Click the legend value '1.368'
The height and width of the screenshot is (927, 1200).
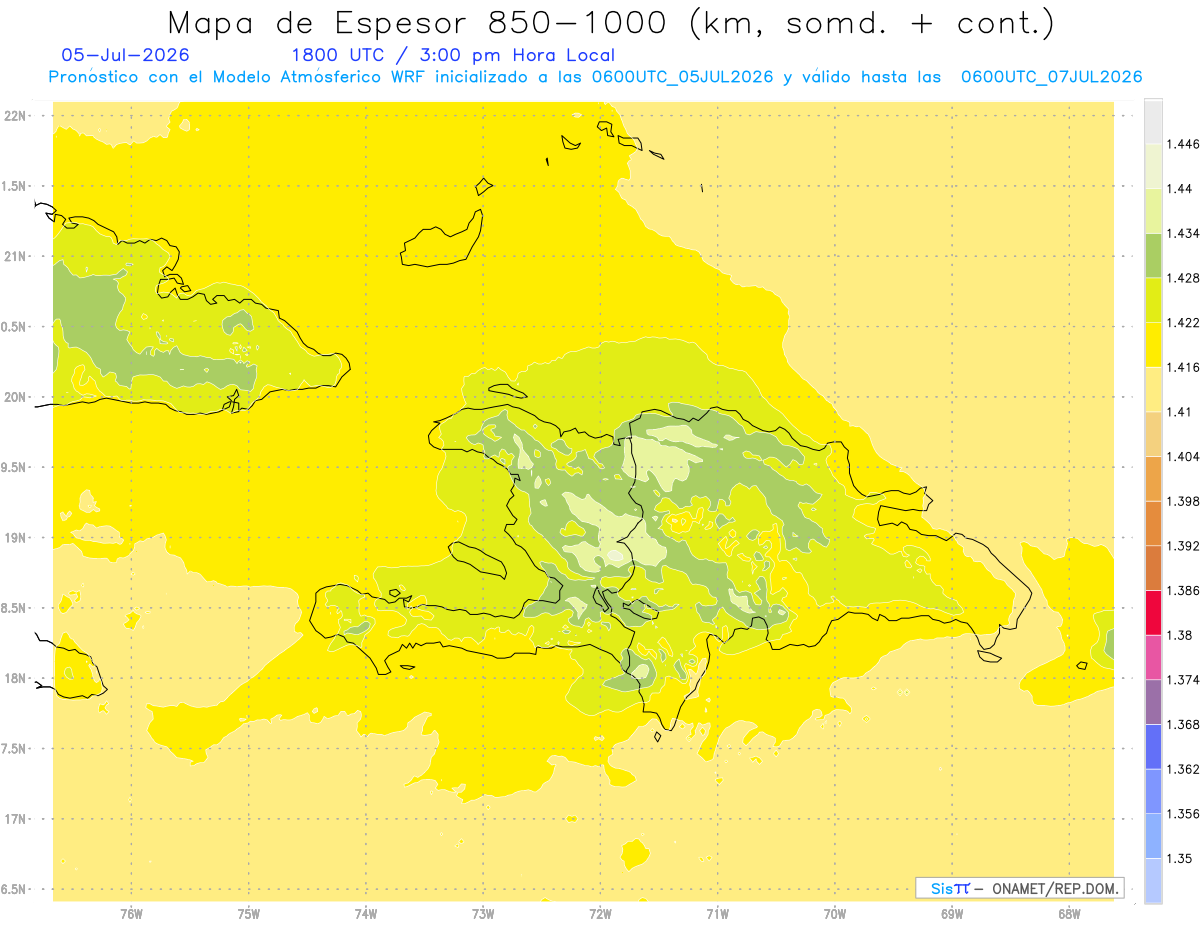(x=1184, y=724)
